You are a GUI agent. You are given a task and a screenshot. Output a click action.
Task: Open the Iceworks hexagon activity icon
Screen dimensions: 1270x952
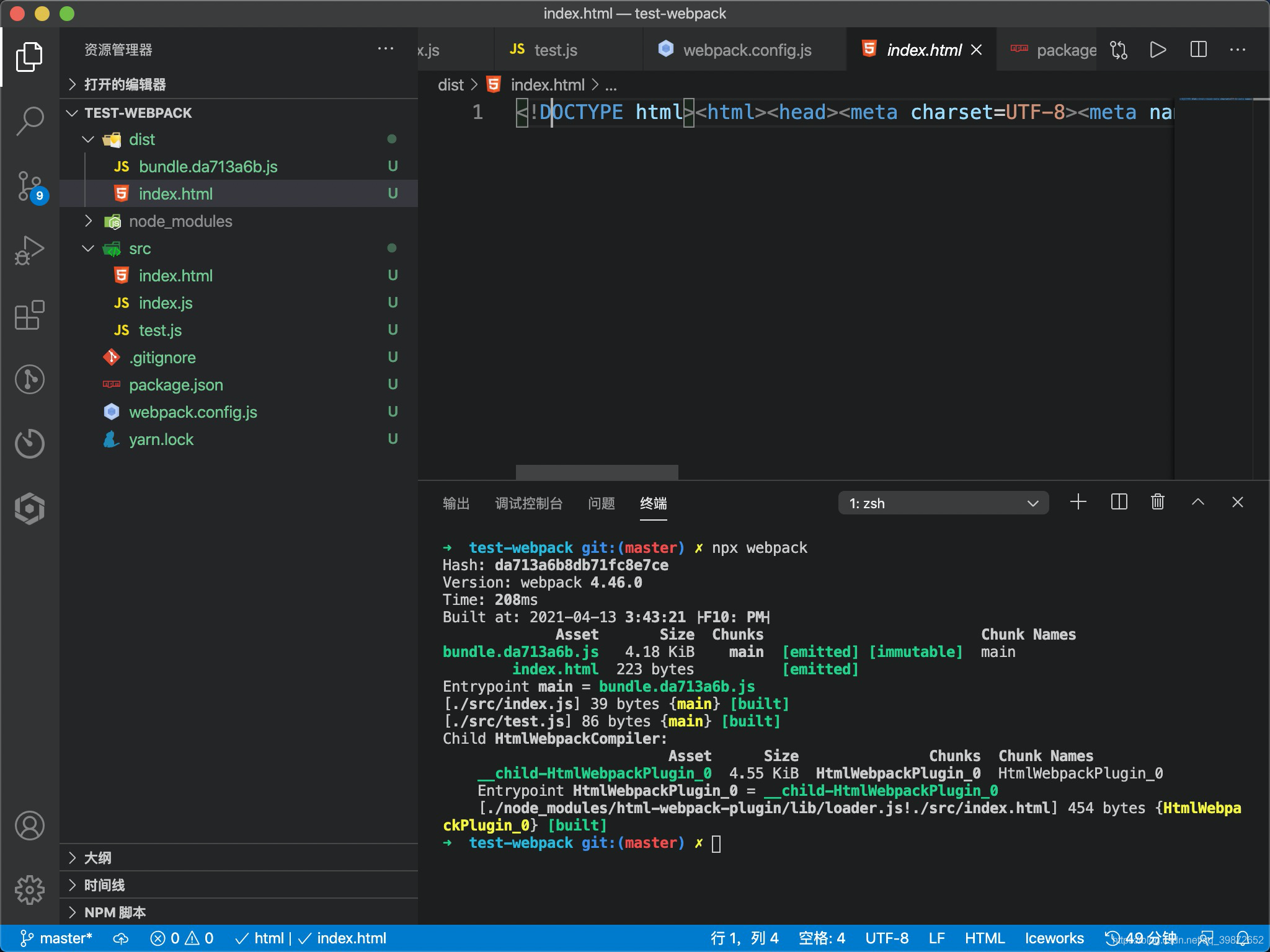click(29, 509)
